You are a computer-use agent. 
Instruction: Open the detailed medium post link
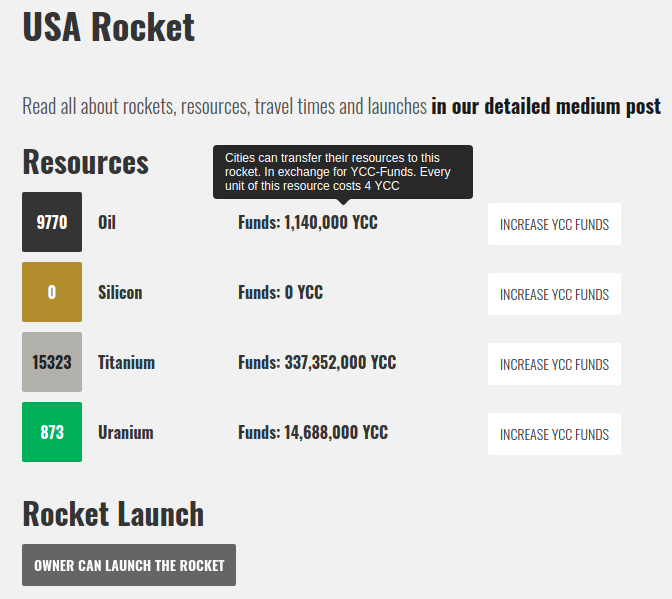coord(545,106)
